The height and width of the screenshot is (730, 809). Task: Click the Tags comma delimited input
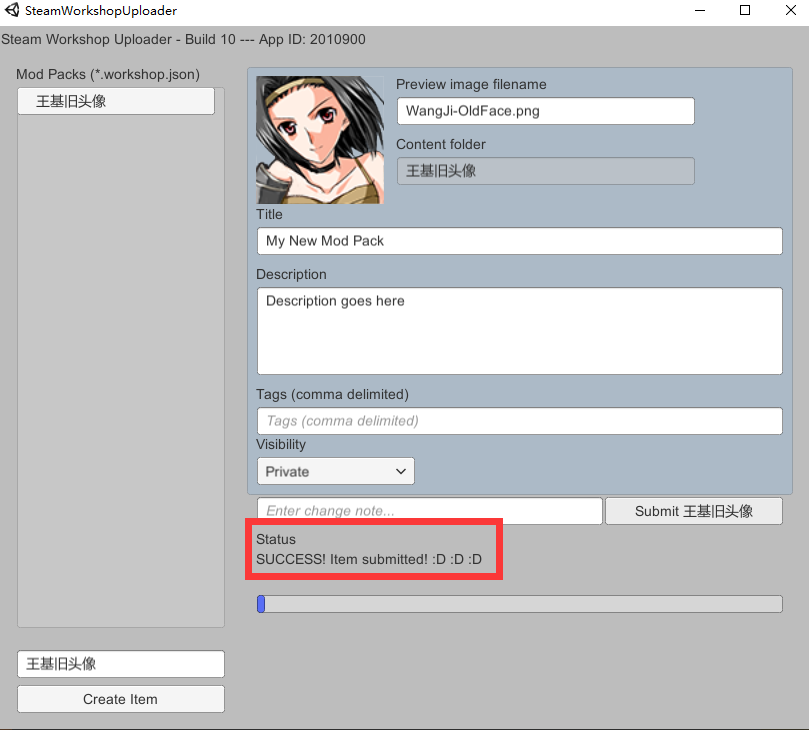520,421
